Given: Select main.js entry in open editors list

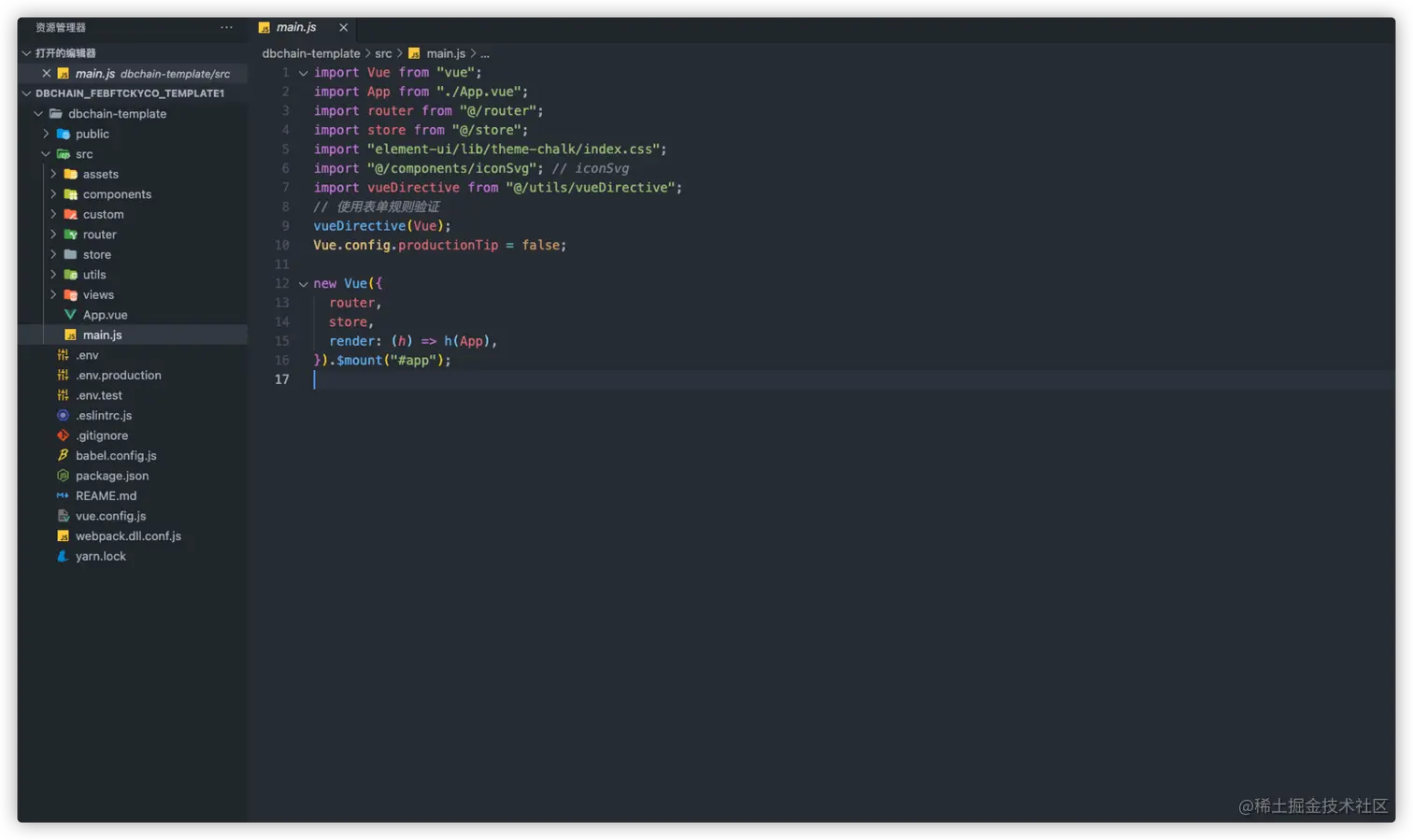Looking at the screenshot, I should [x=135, y=73].
